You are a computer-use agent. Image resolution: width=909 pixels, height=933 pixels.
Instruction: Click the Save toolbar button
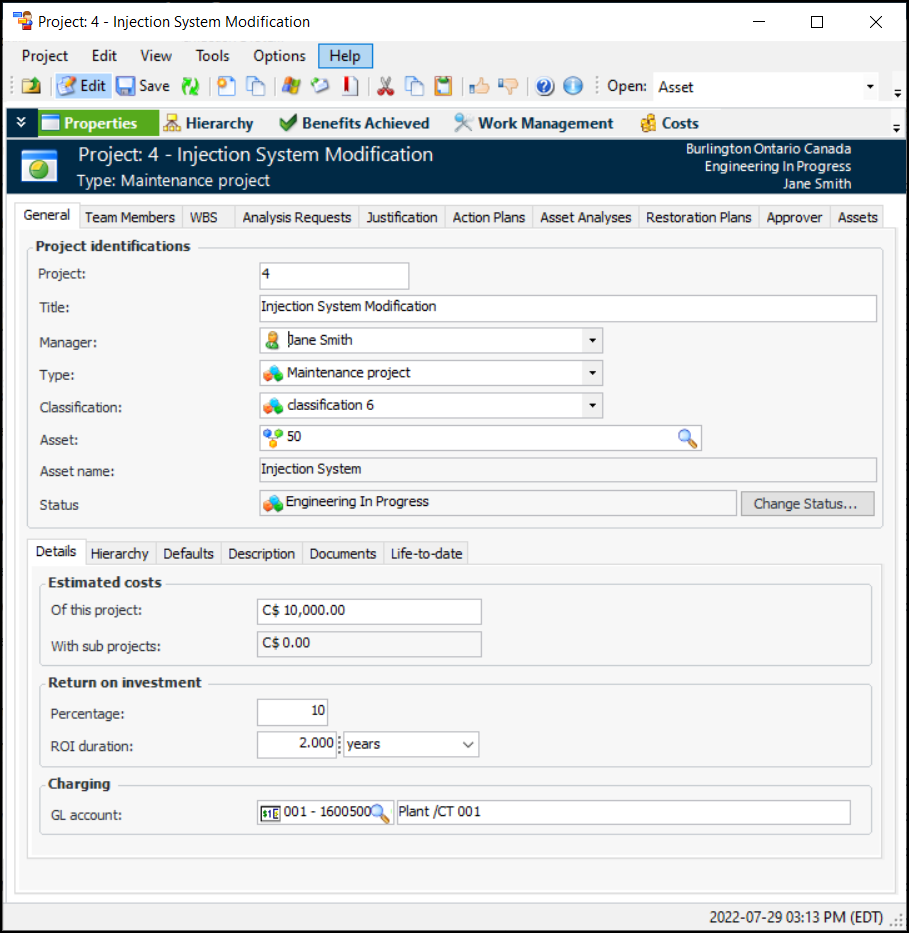point(143,87)
